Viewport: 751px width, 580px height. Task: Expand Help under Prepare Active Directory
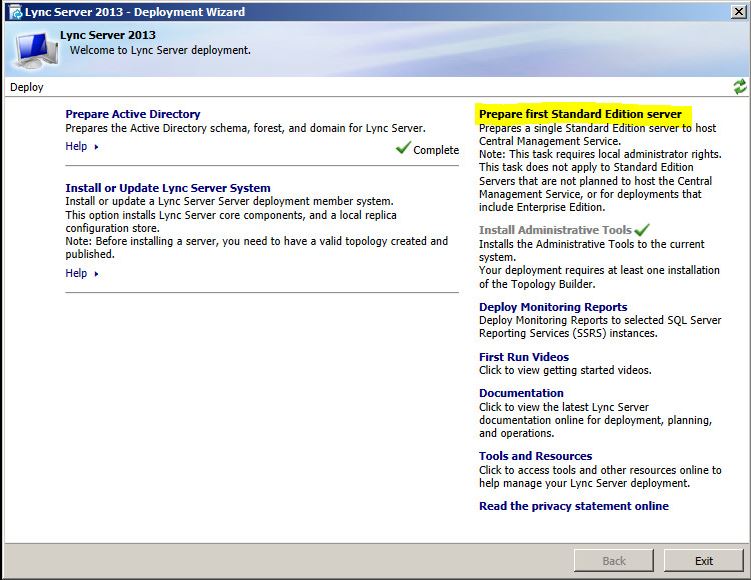[82, 146]
